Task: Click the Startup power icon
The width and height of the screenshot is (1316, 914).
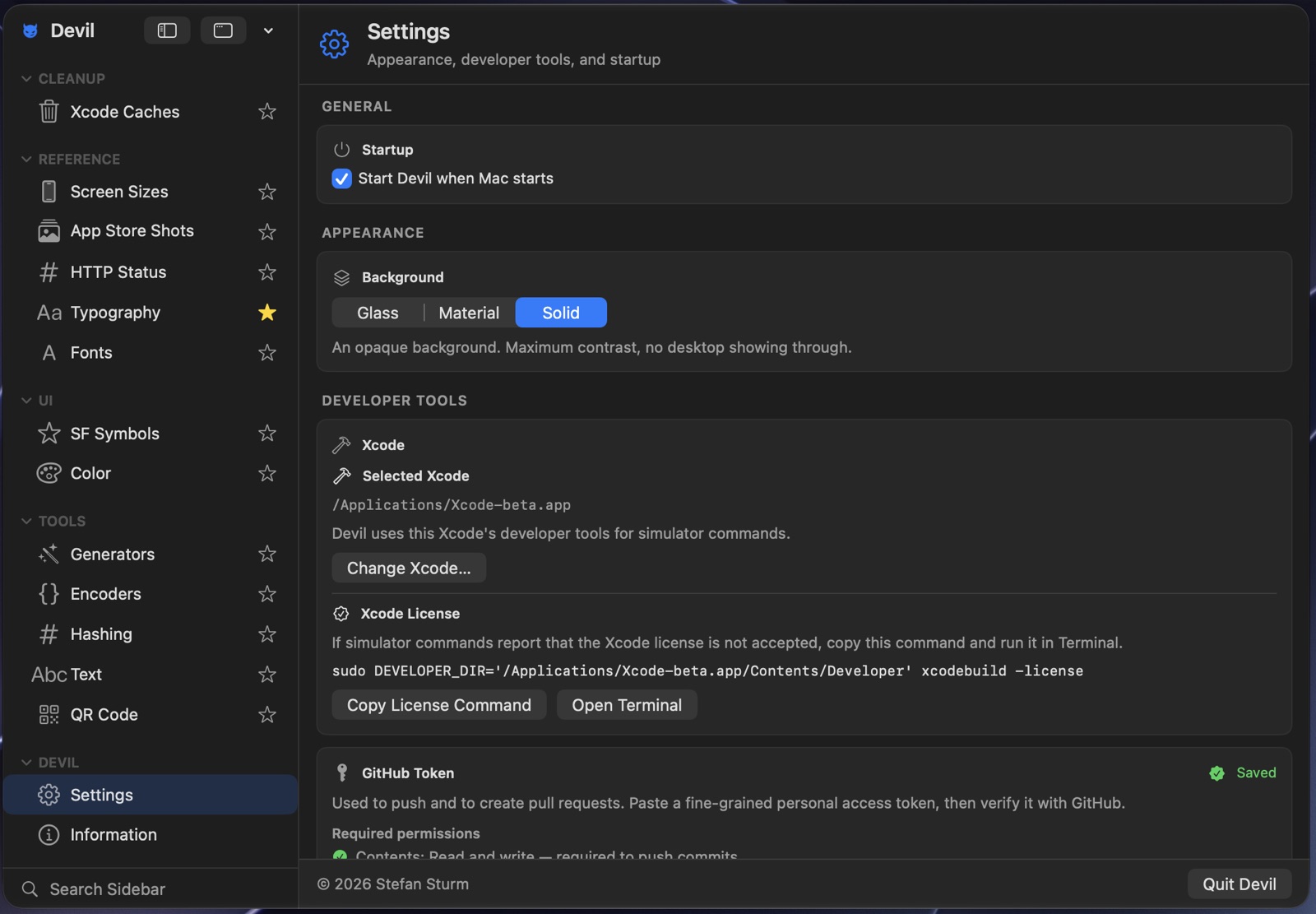Action: click(341, 150)
